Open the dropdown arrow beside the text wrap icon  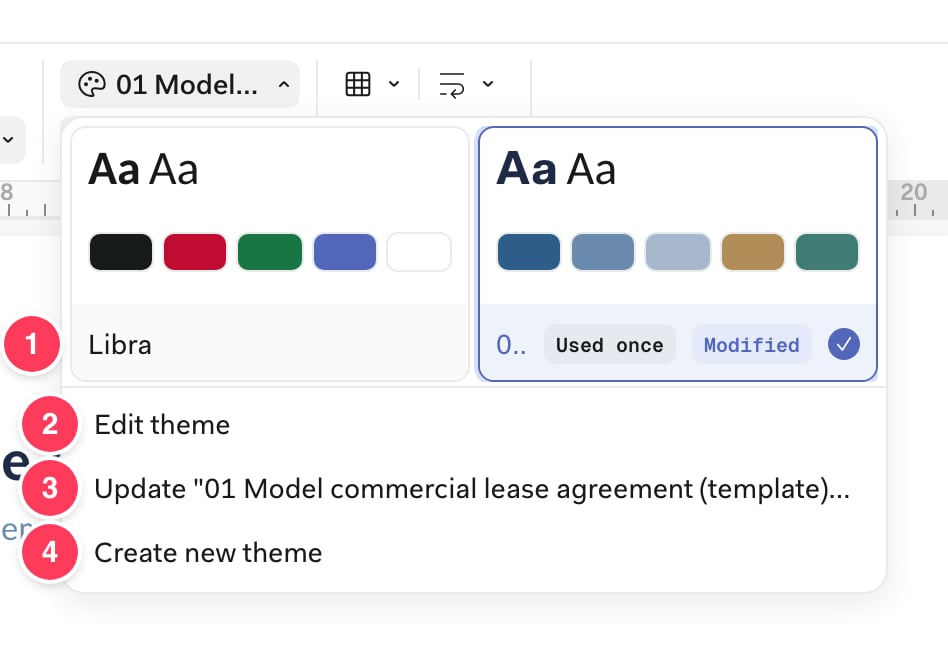click(x=488, y=84)
